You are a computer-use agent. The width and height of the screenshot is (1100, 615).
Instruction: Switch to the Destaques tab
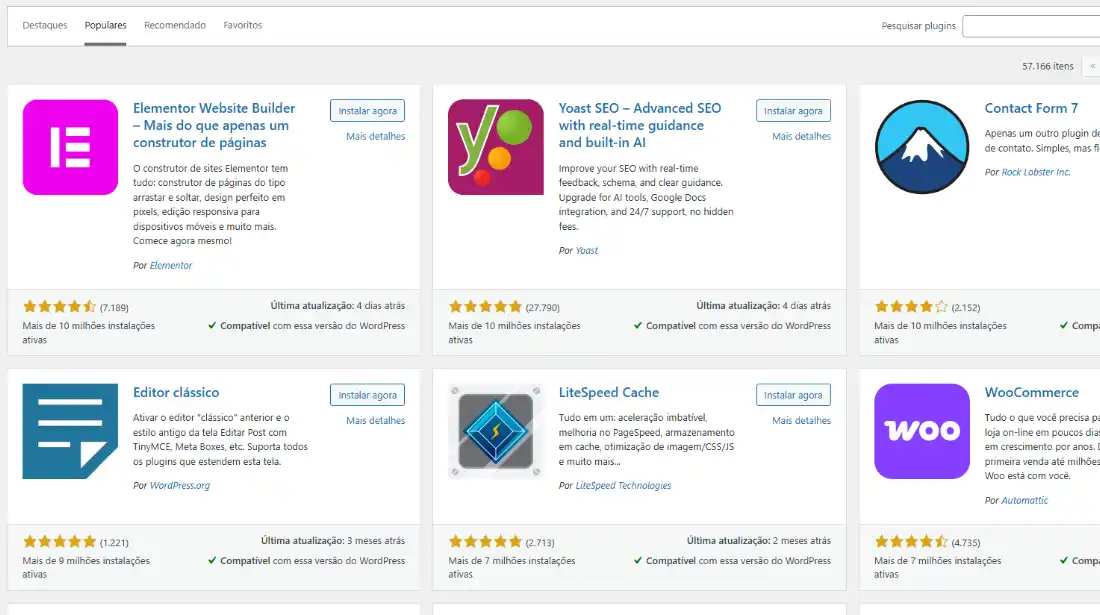[44, 25]
